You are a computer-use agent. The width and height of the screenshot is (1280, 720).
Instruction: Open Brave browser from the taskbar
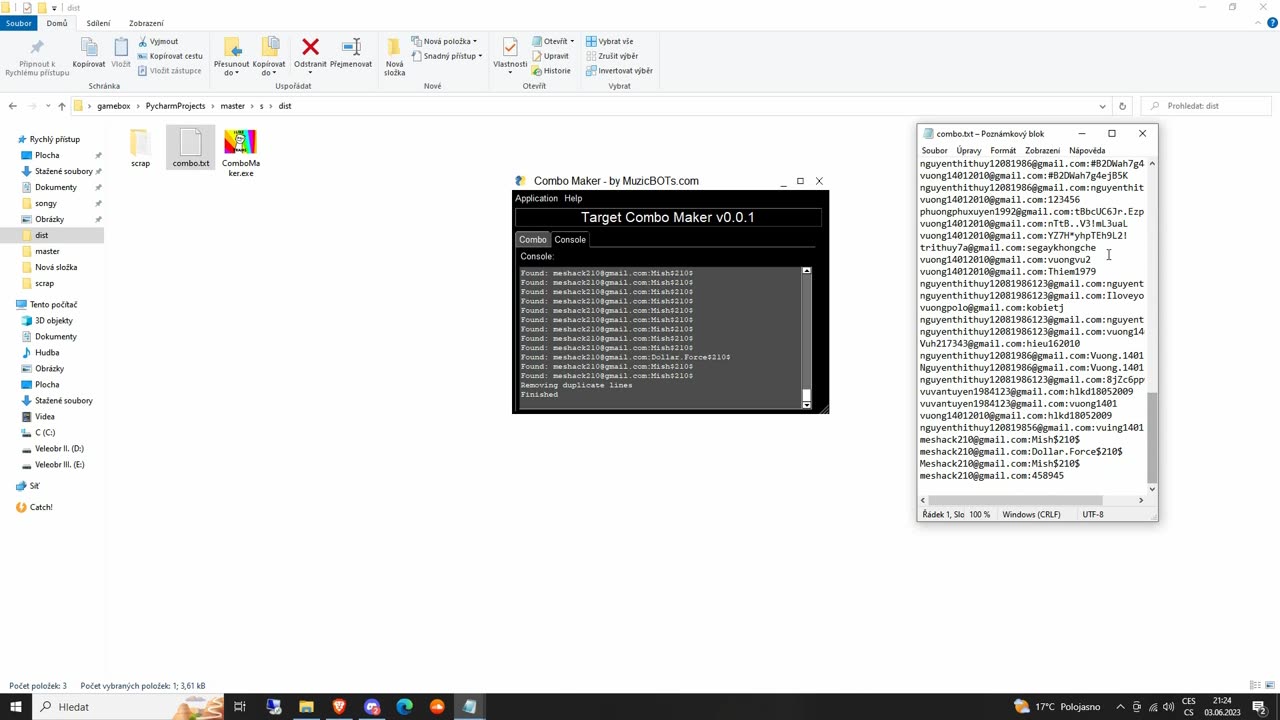click(x=339, y=707)
